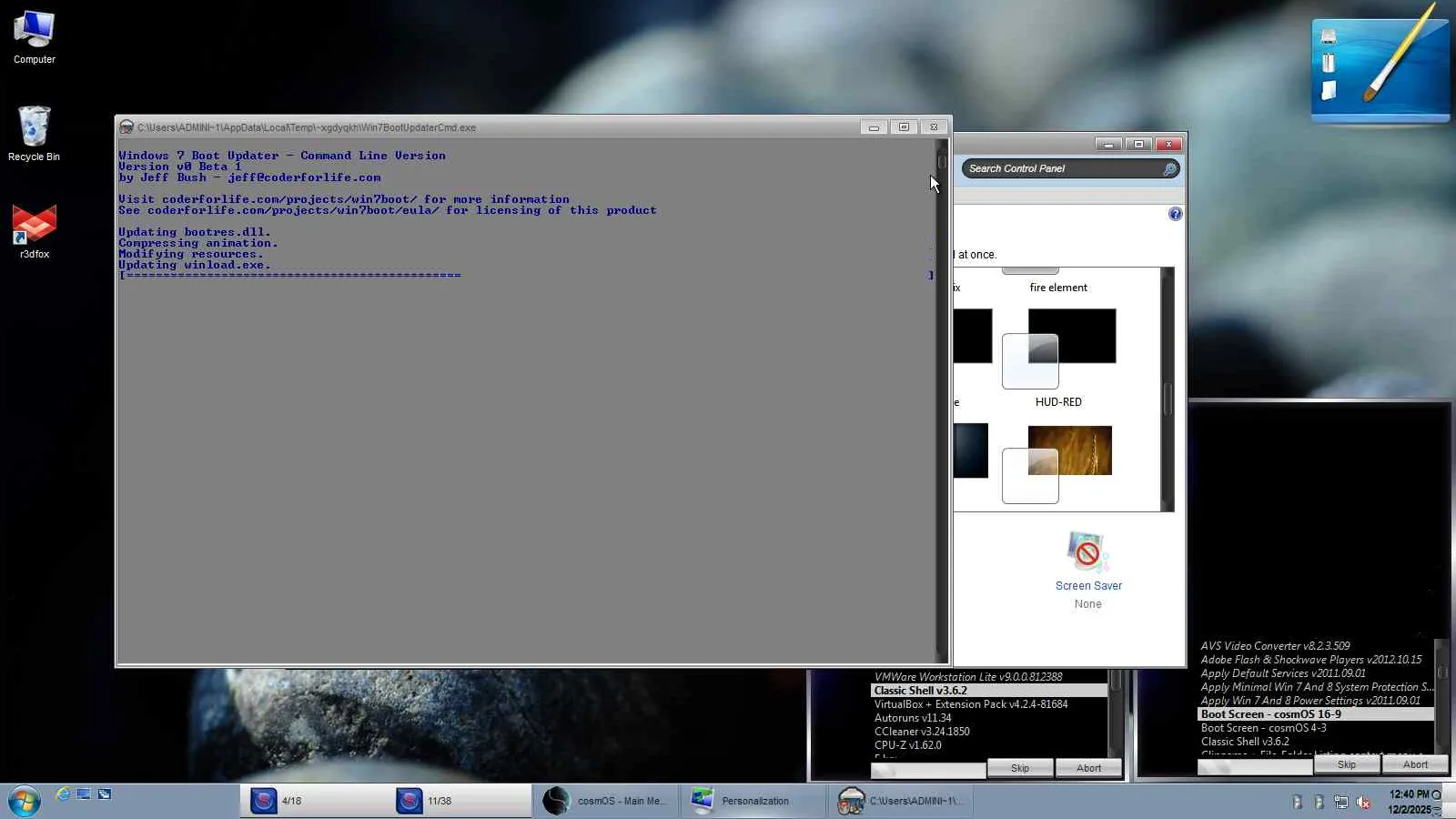This screenshot has height=819, width=1456.
Task: Select Apply Minimal Win 7 And 8 System Protection entry
Action: click(1316, 687)
